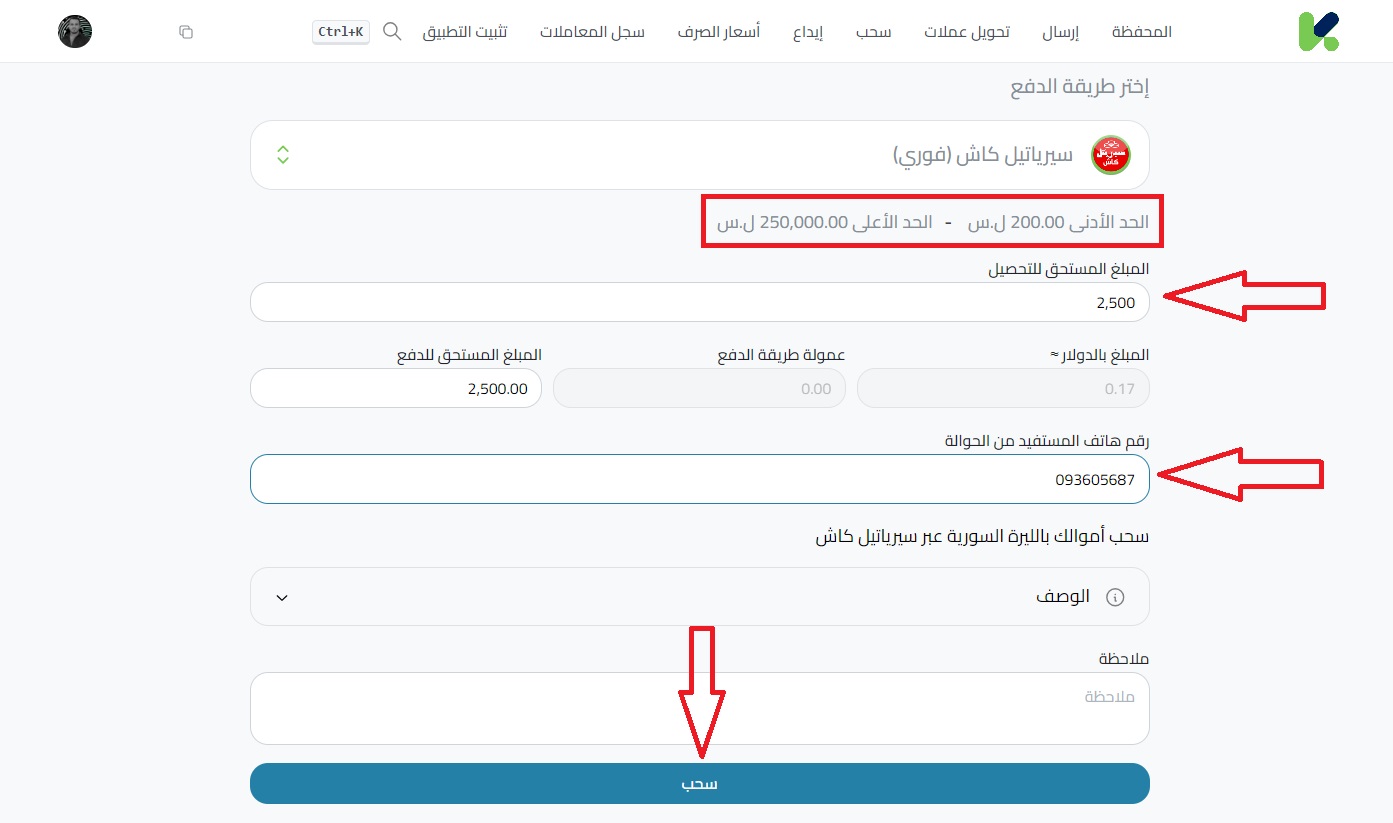The width and height of the screenshot is (1393, 823).
Task: Open إيداع deposit page
Action: coord(808,32)
